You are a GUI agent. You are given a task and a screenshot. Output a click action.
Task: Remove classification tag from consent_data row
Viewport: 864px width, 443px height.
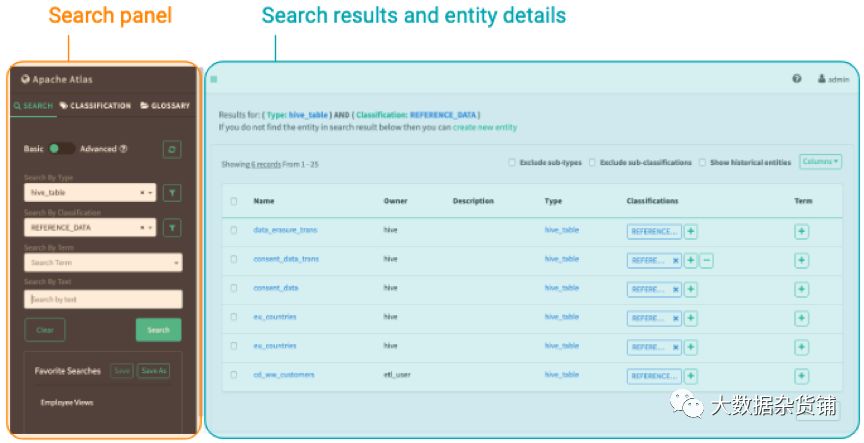point(676,289)
